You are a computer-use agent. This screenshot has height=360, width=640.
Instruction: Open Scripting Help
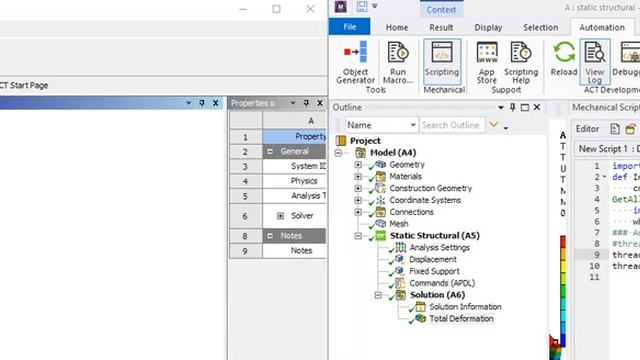click(x=521, y=62)
